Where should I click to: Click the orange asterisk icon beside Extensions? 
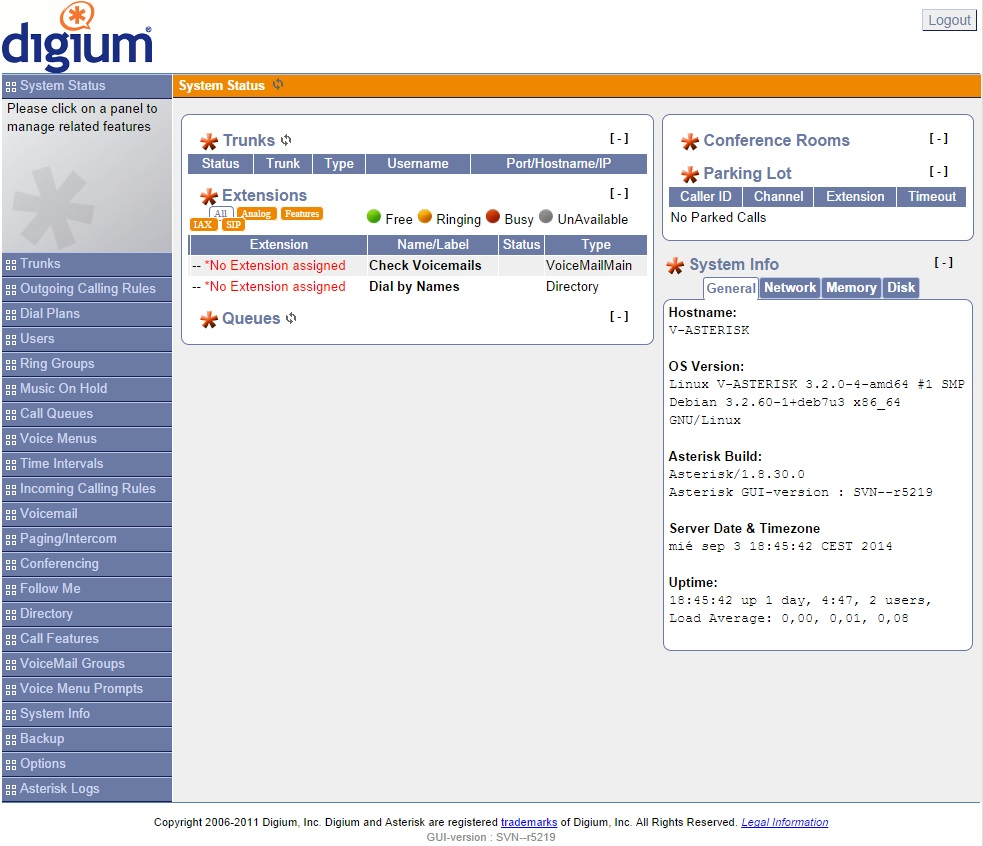click(209, 196)
